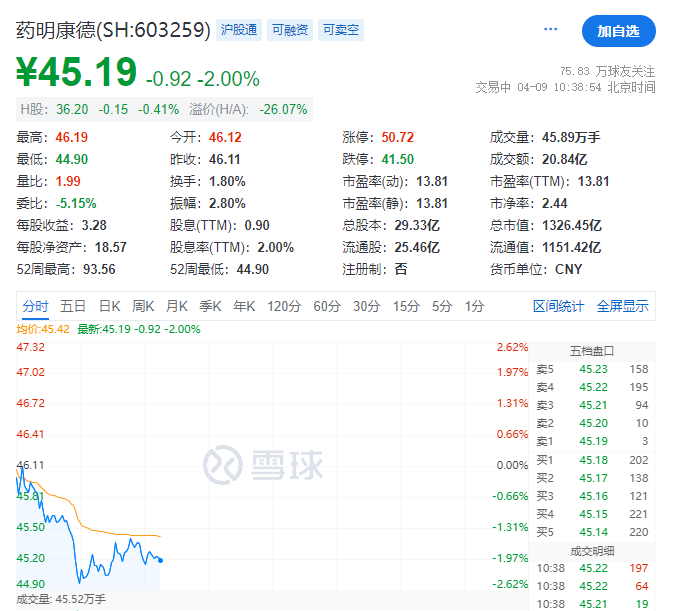The image size is (679, 611).
Task: Click the trade row with volume 64
Action: pyautogui.click(x=592, y=586)
